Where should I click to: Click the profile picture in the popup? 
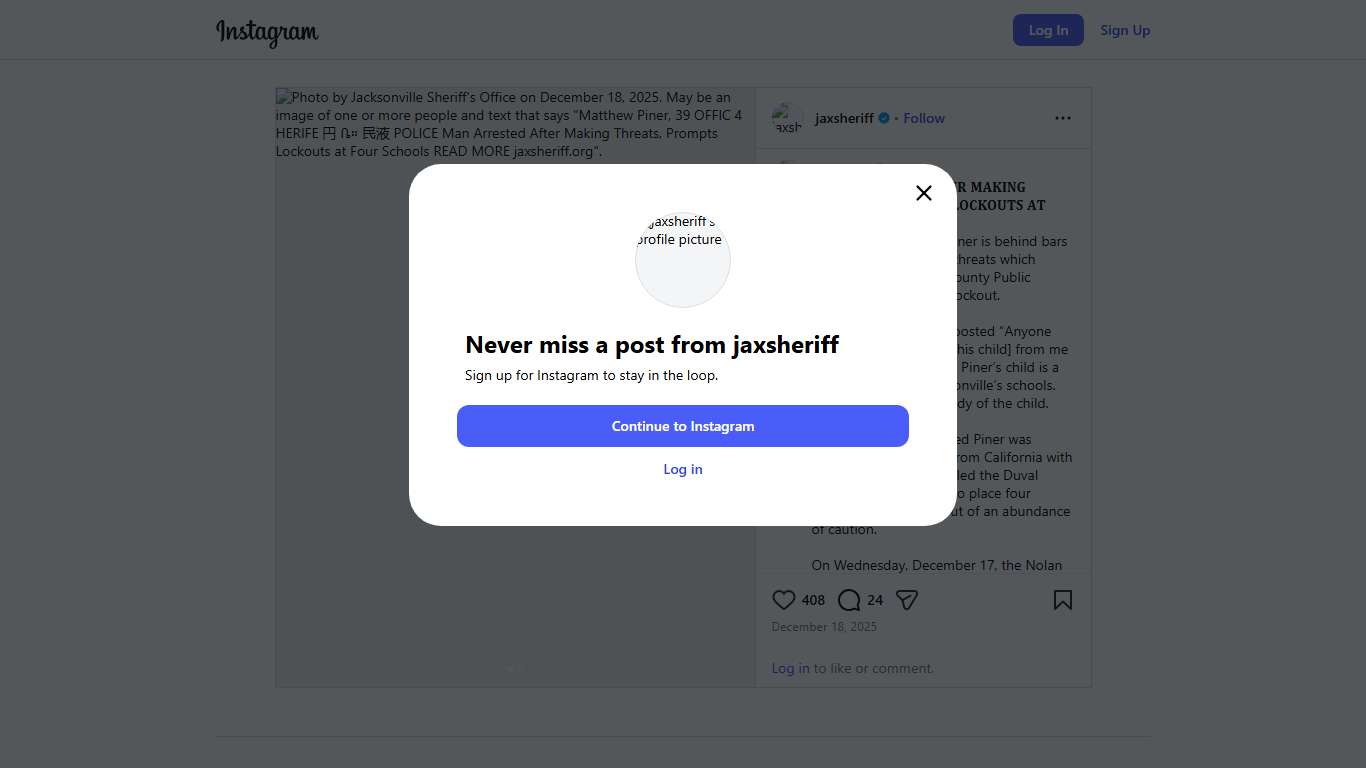pos(683,259)
